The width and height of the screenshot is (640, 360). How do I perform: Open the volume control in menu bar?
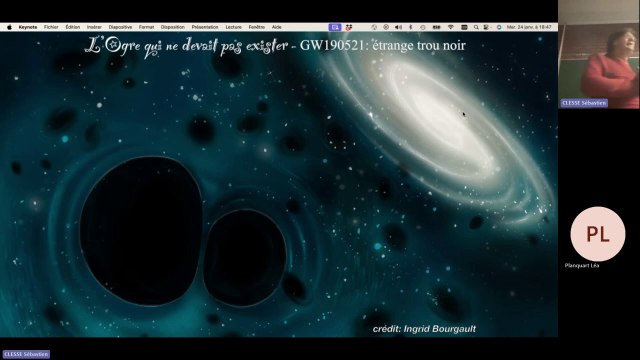(398, 27)
